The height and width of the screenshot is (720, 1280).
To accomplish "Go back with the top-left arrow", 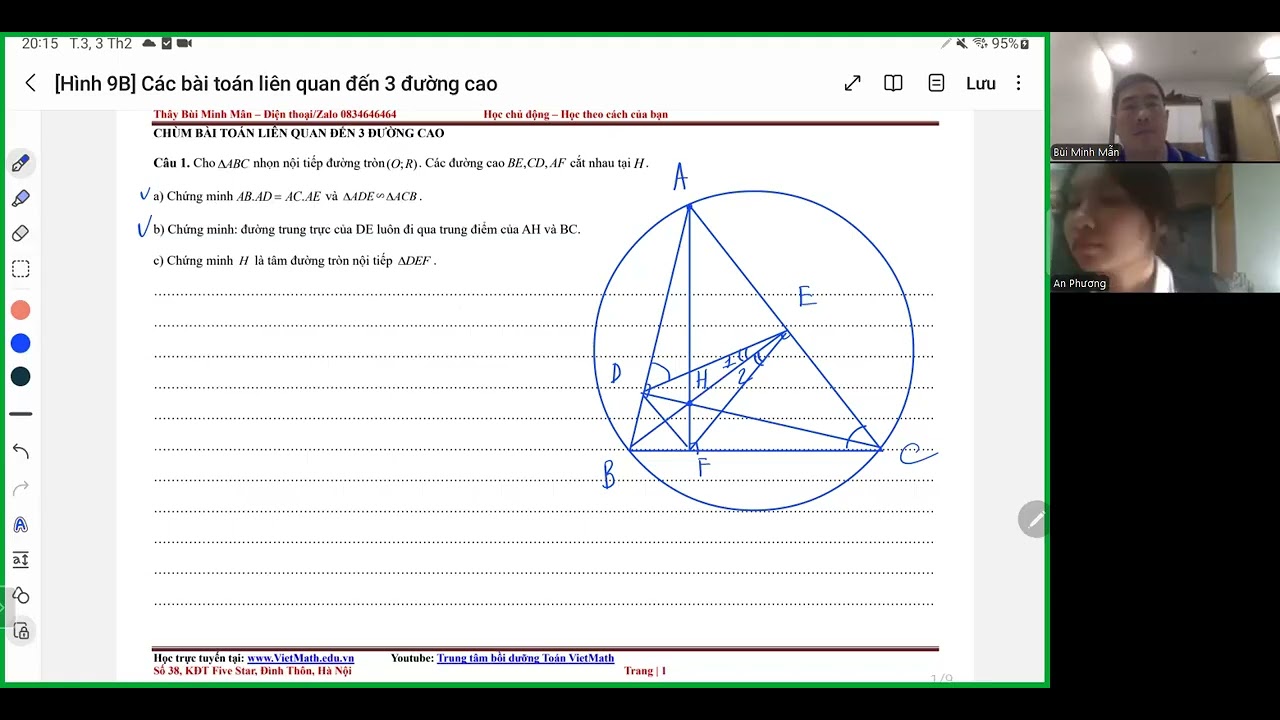I will [30, 84].
